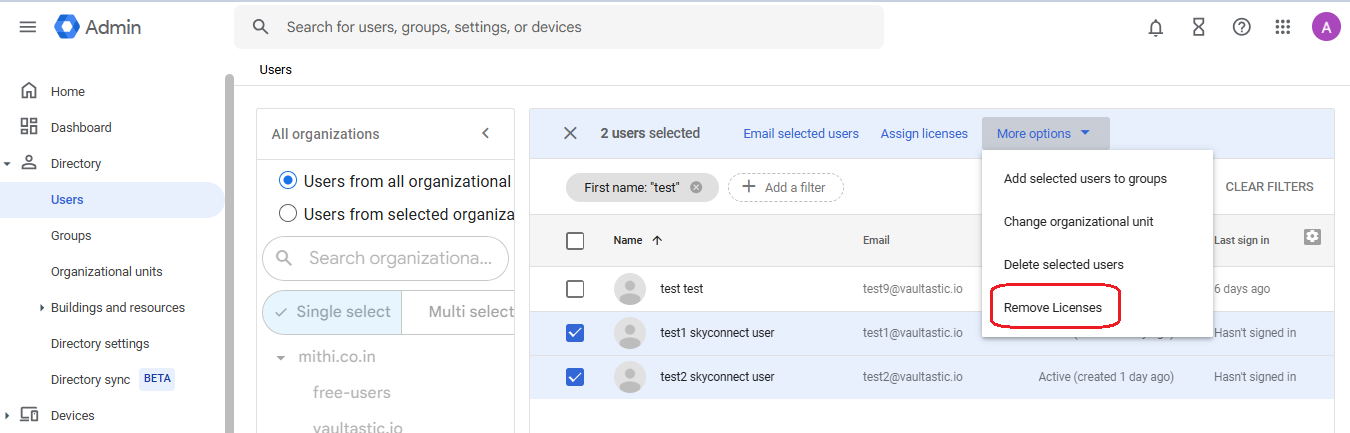Screen dimensions: 1350x433
Task: Click the search bar for users, groups, settings
Action: coord(558,27)
